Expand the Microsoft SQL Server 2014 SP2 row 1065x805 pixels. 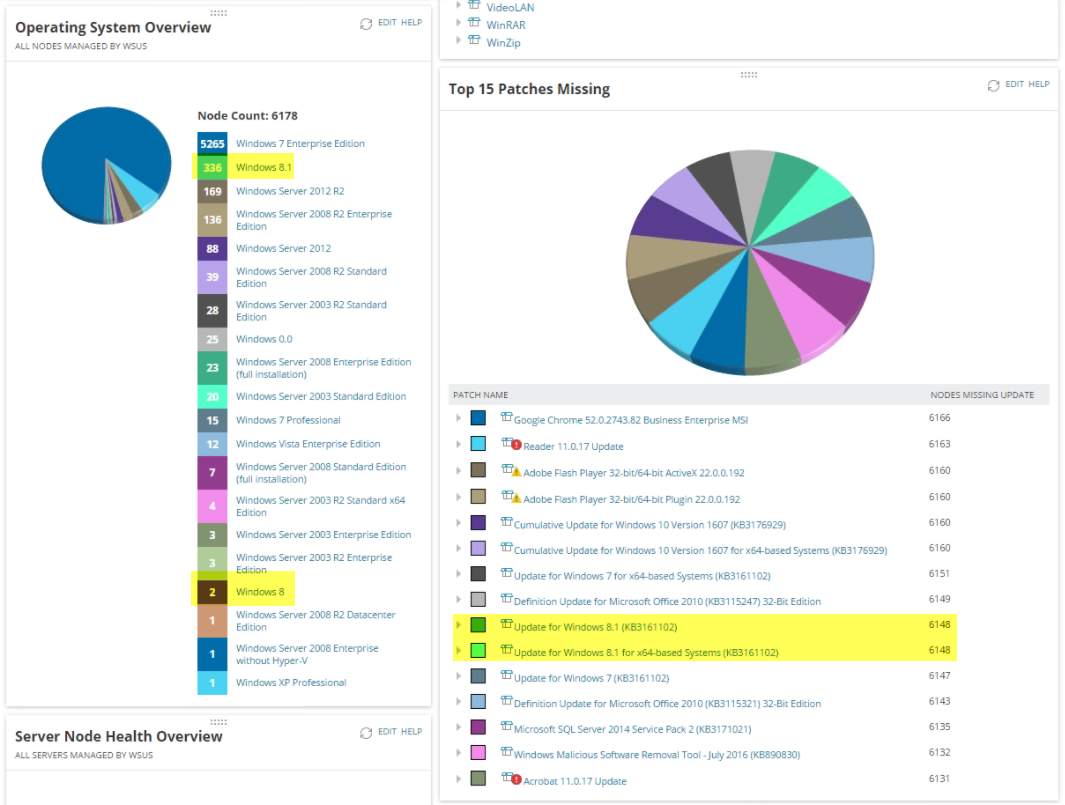pos(458,728)
